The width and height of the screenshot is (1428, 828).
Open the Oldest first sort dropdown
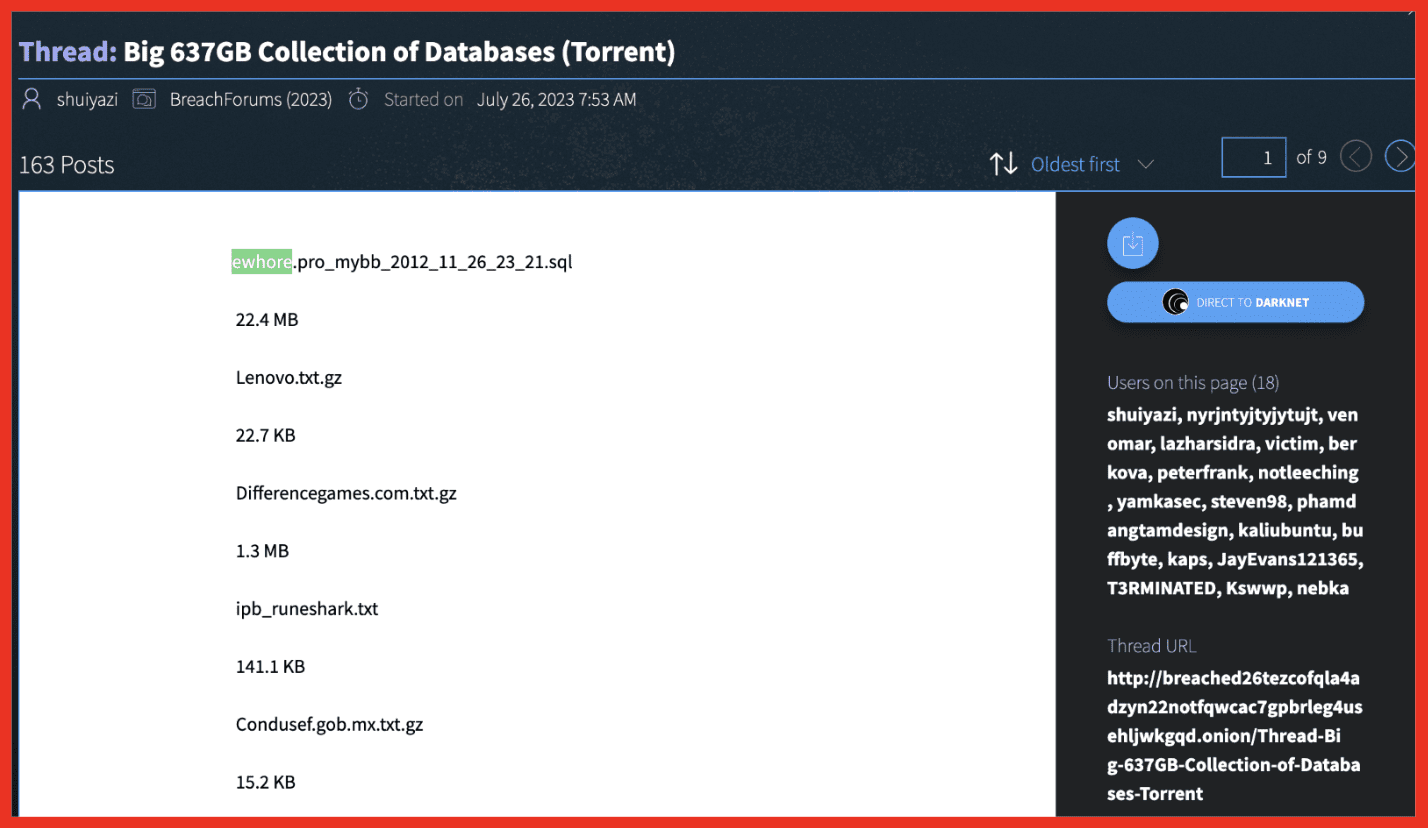tap(1092, 164)
